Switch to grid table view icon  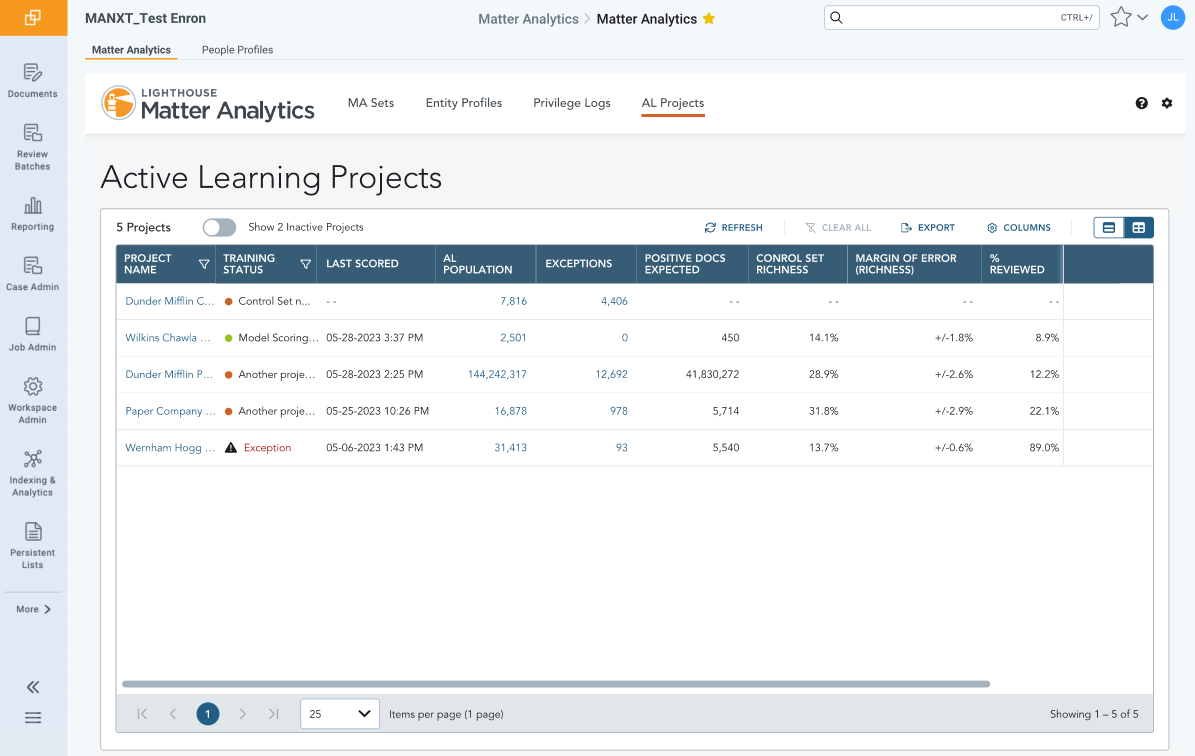pyautogui.click(x=1139, y=227)
